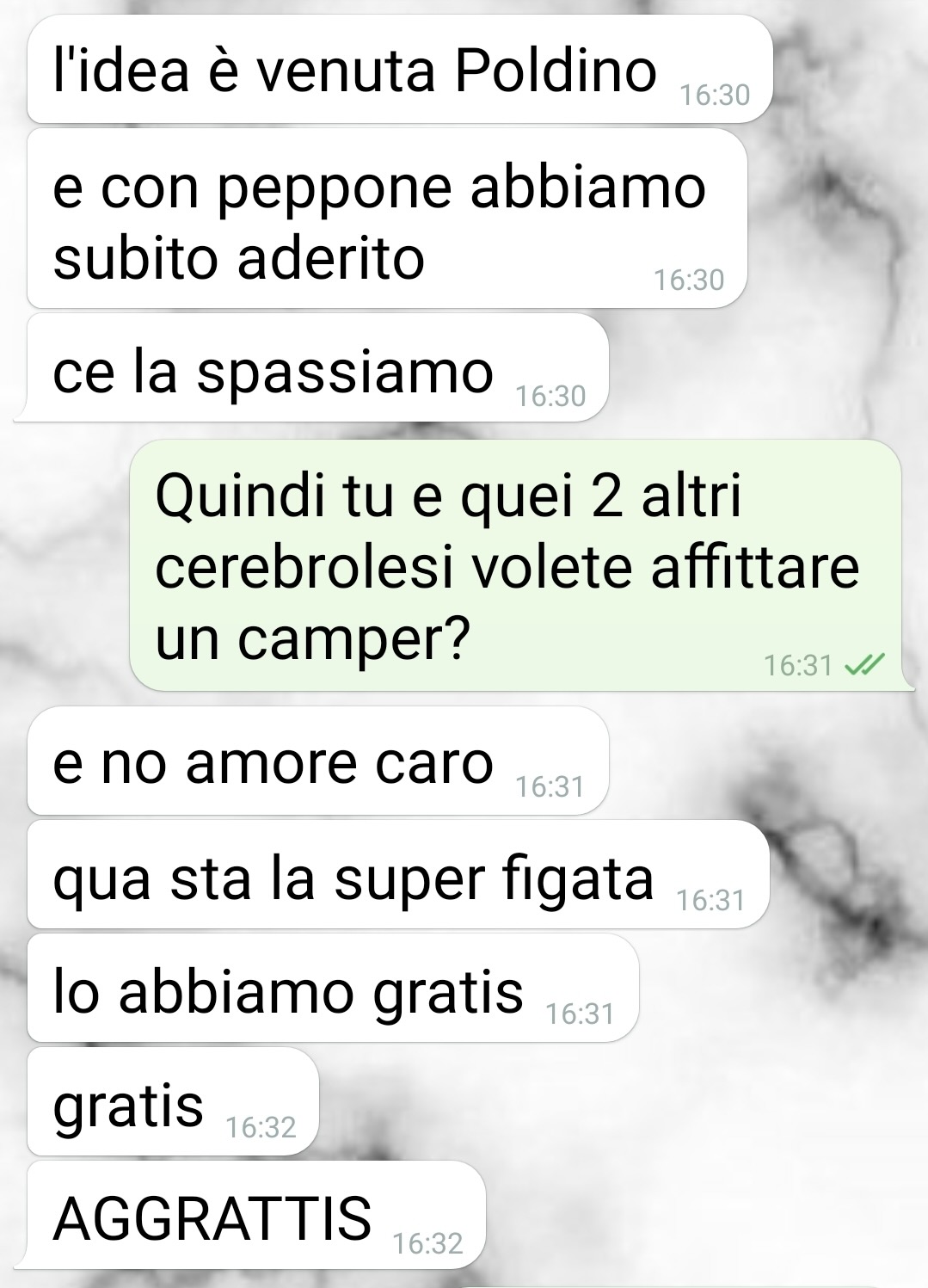Tap the 16:31 timestamp beside "lo abbiamo gratis"

tap(581, 1014)
